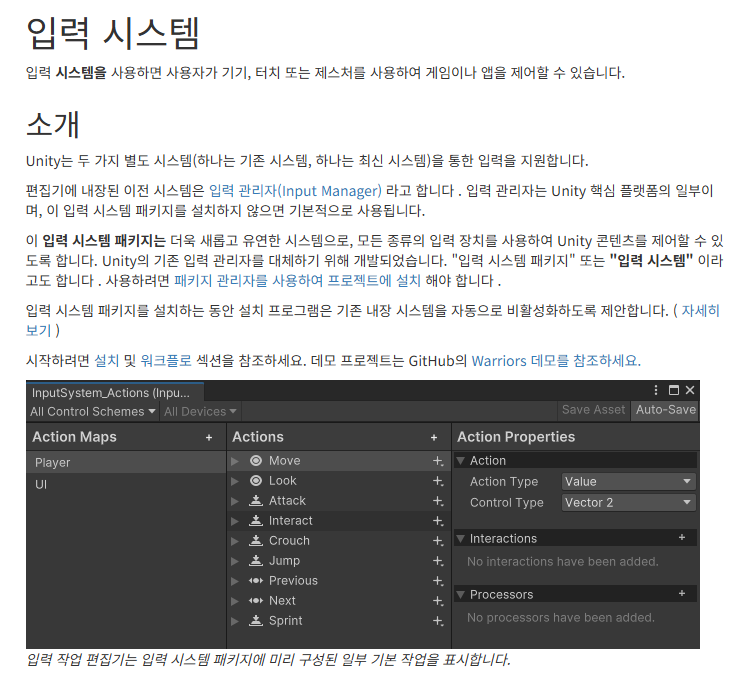The width and height of the screenshot is (738, 677).
Task: Click the Move action value icon
Action: (x=256, y=461)
